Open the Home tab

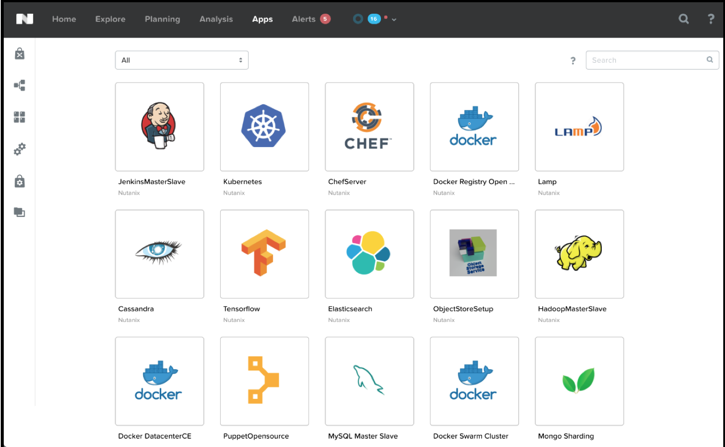[64, 19]
